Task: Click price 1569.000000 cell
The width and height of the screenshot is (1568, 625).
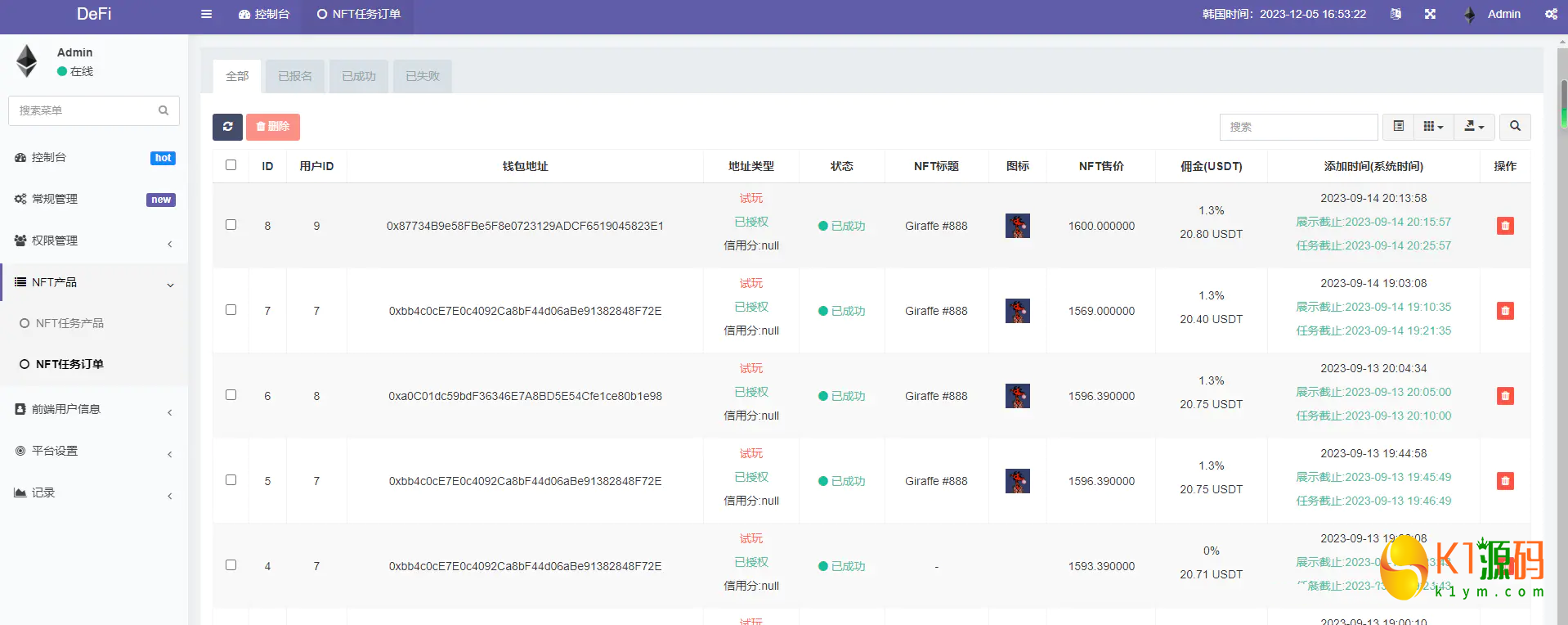Action: pyautogui.click(x=1101, y=311)
